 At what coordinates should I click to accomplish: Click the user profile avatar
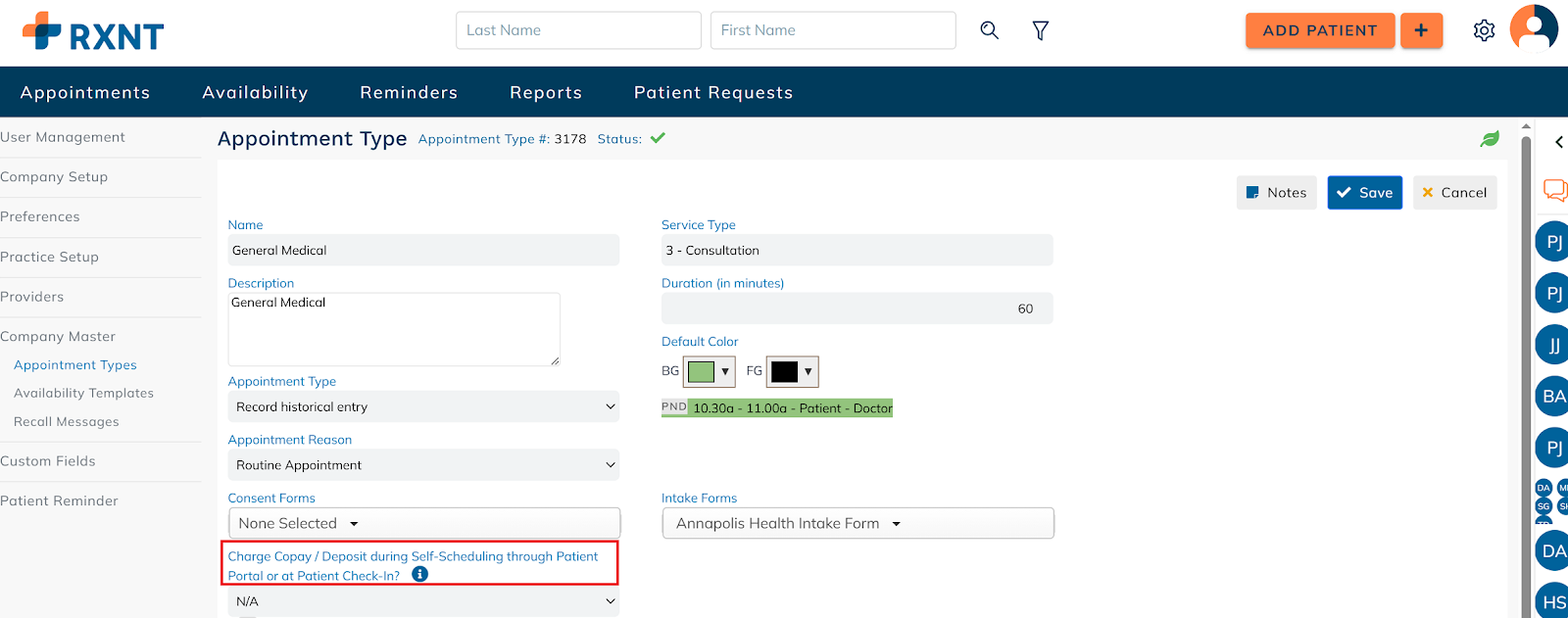click(x=1534, y=27)
